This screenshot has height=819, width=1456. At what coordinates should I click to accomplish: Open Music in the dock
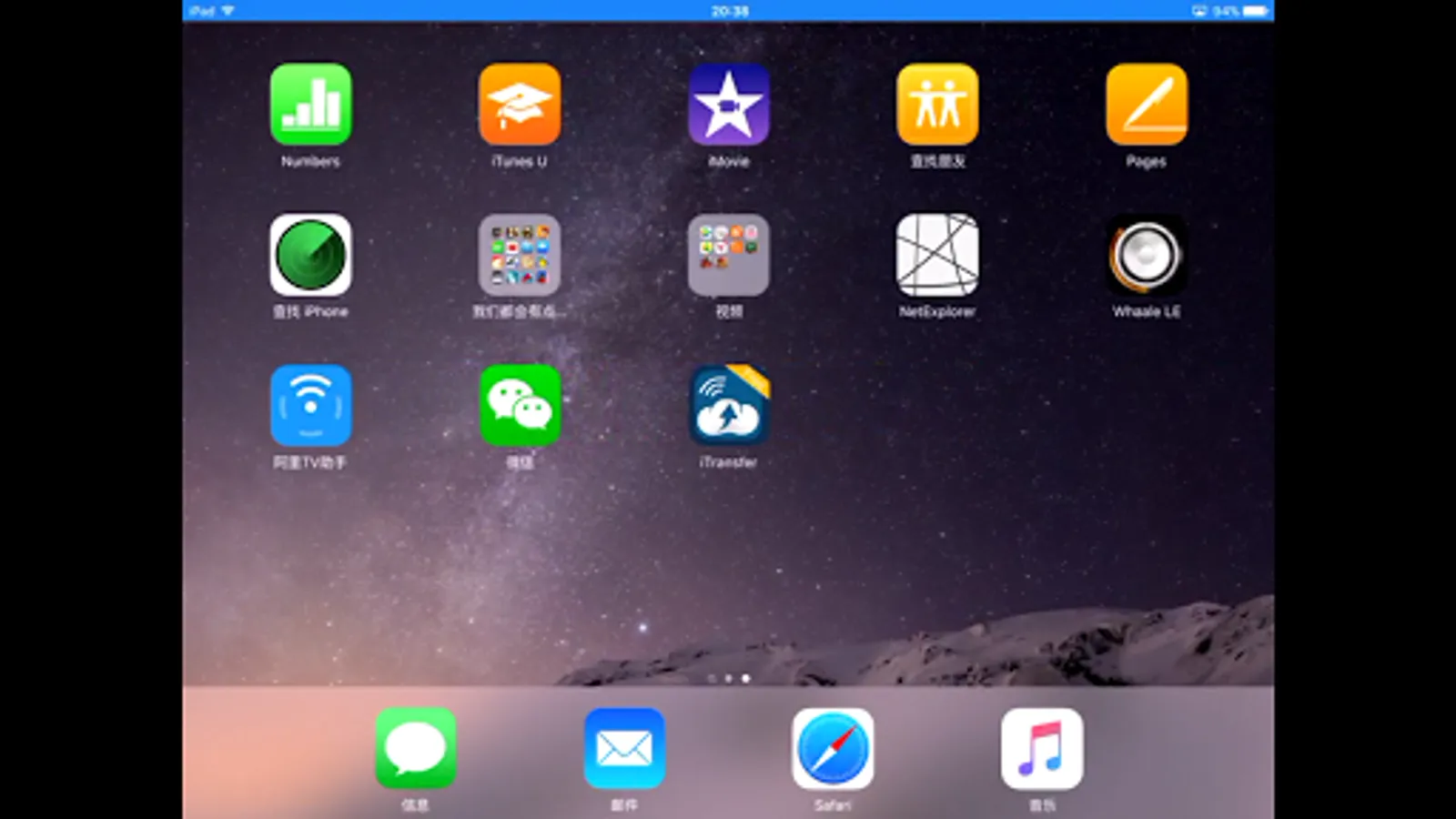(x=1042, y=749)
